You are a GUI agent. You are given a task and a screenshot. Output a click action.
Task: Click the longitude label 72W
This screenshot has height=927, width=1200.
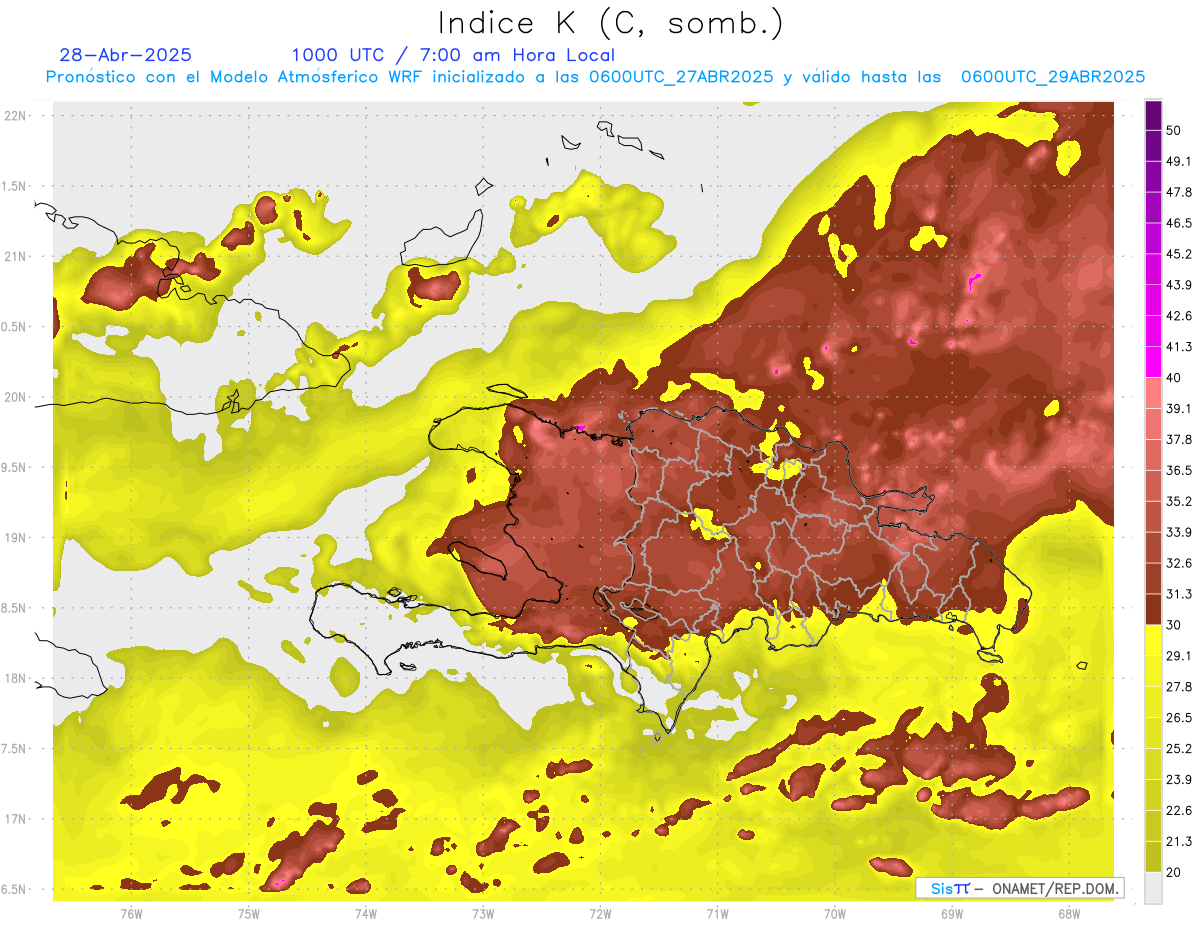click(600, 913)
